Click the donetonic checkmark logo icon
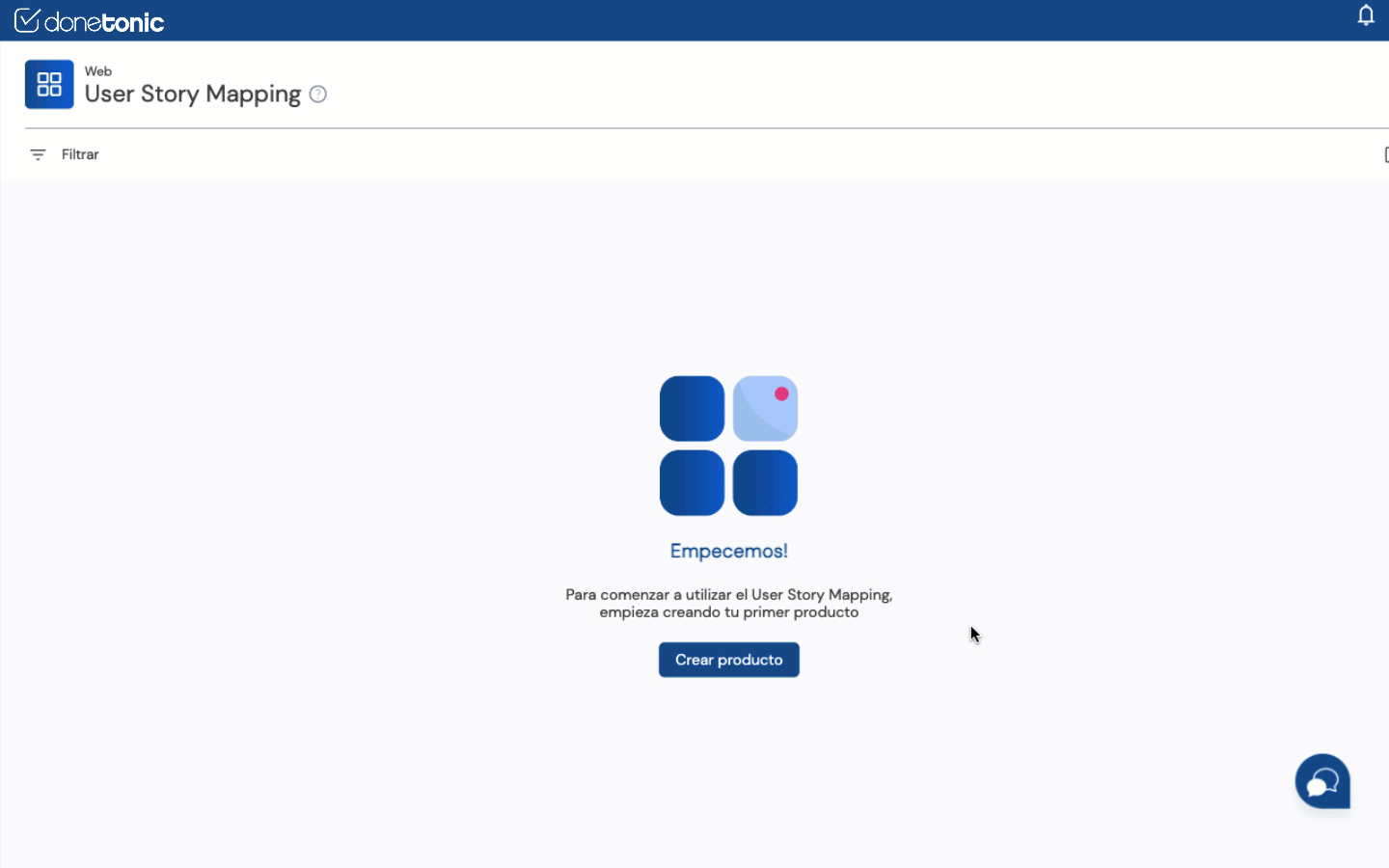This screenshot has height=868, width=1389. pos(27,20)
